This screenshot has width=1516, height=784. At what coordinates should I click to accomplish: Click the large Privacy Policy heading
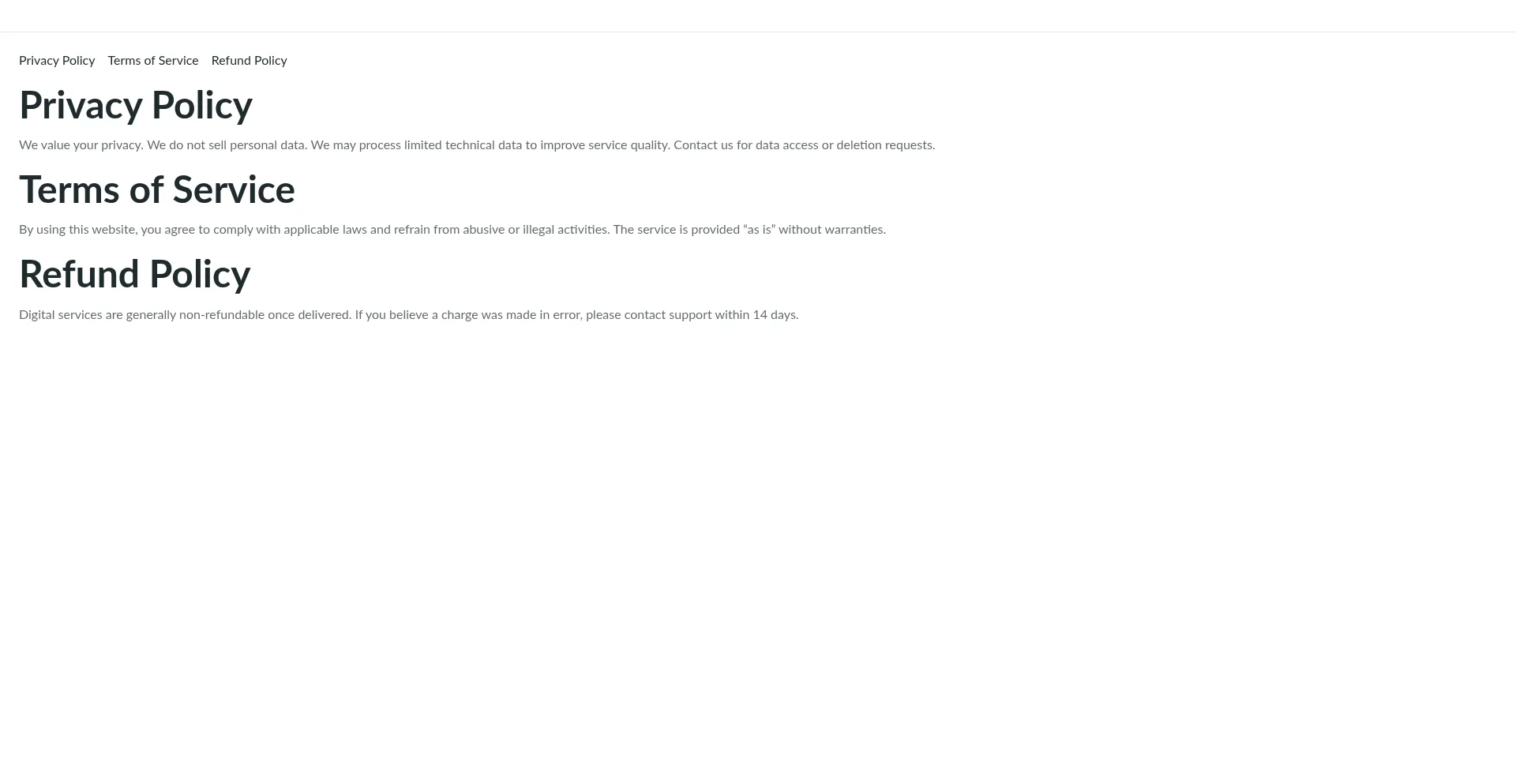[136, 105]
